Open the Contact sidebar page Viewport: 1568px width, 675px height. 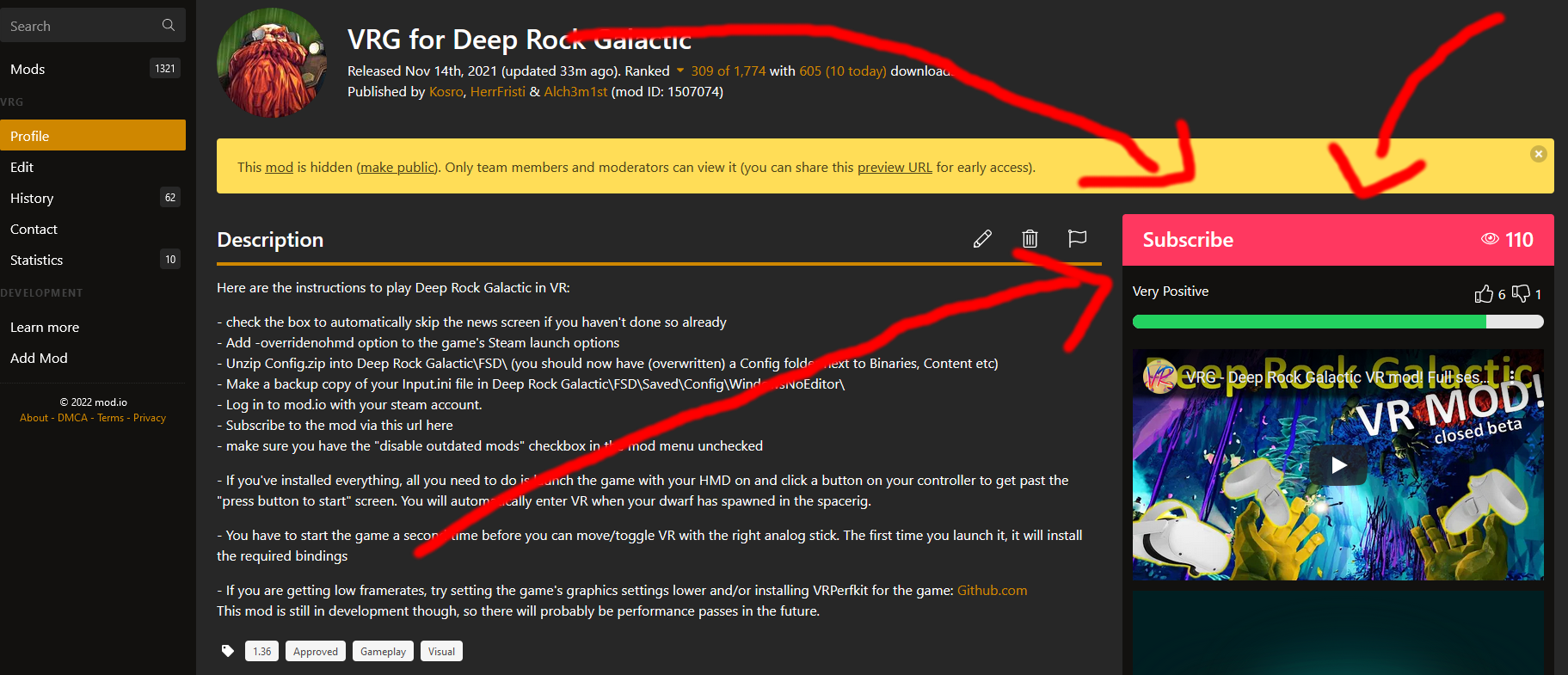click(93, 229)
